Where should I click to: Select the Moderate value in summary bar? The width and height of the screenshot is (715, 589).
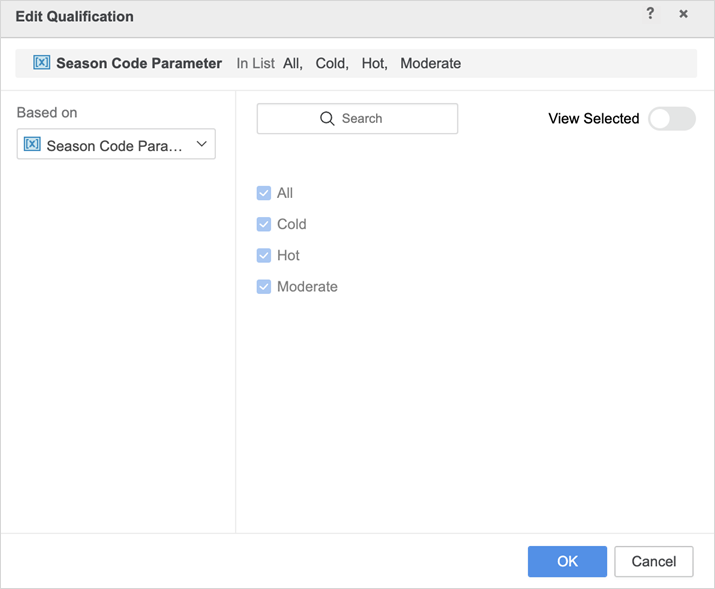tap(430, 63)
